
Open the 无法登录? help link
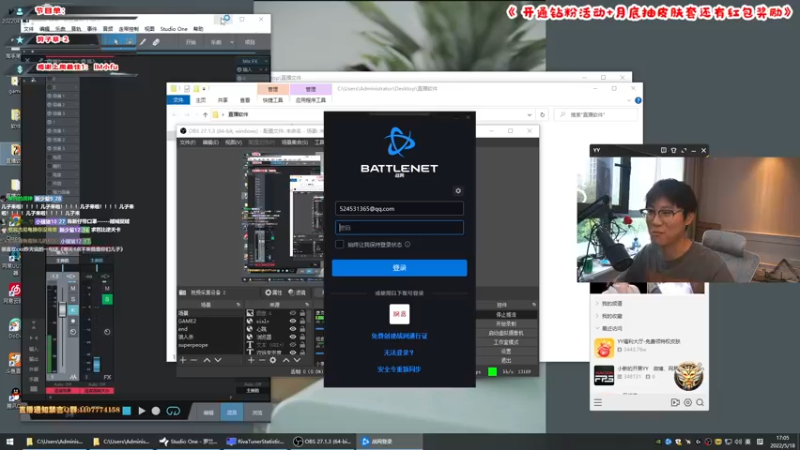(399, 353)
